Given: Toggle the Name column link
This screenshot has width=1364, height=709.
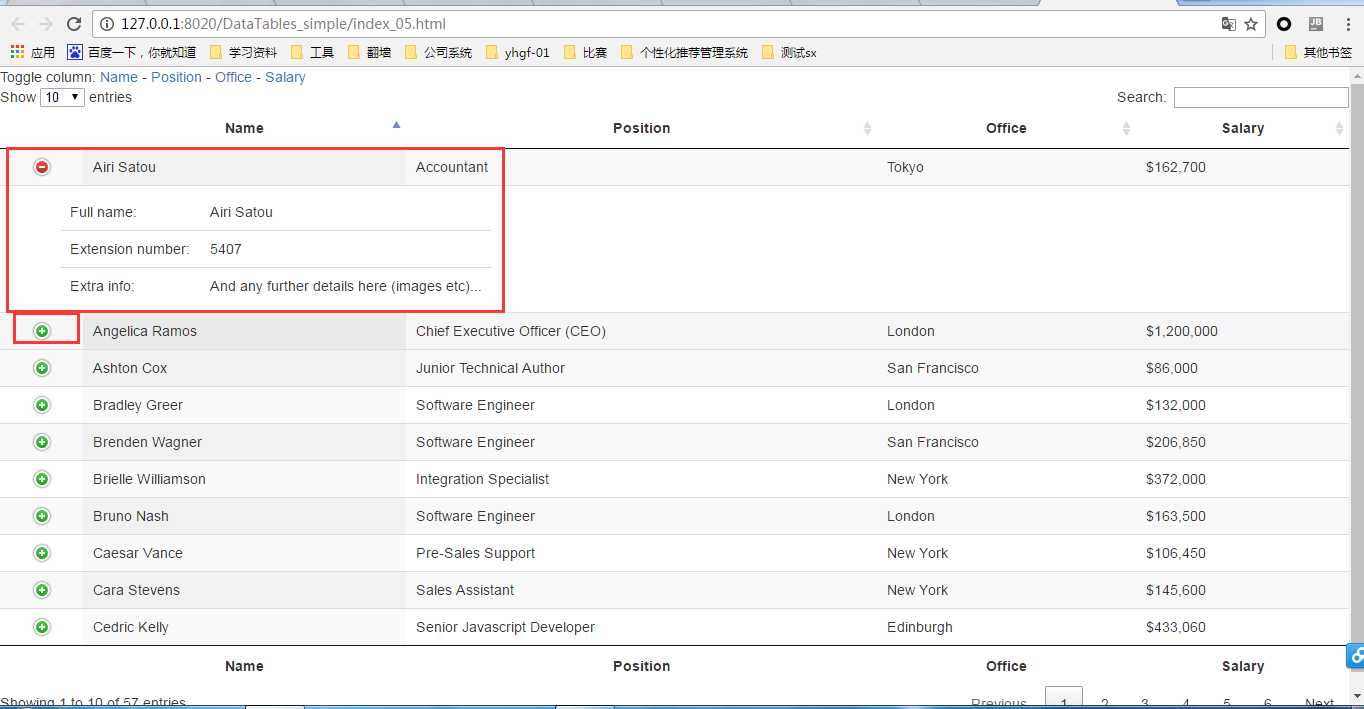Looking at the screenshot, I should click(x=119, y=77).
